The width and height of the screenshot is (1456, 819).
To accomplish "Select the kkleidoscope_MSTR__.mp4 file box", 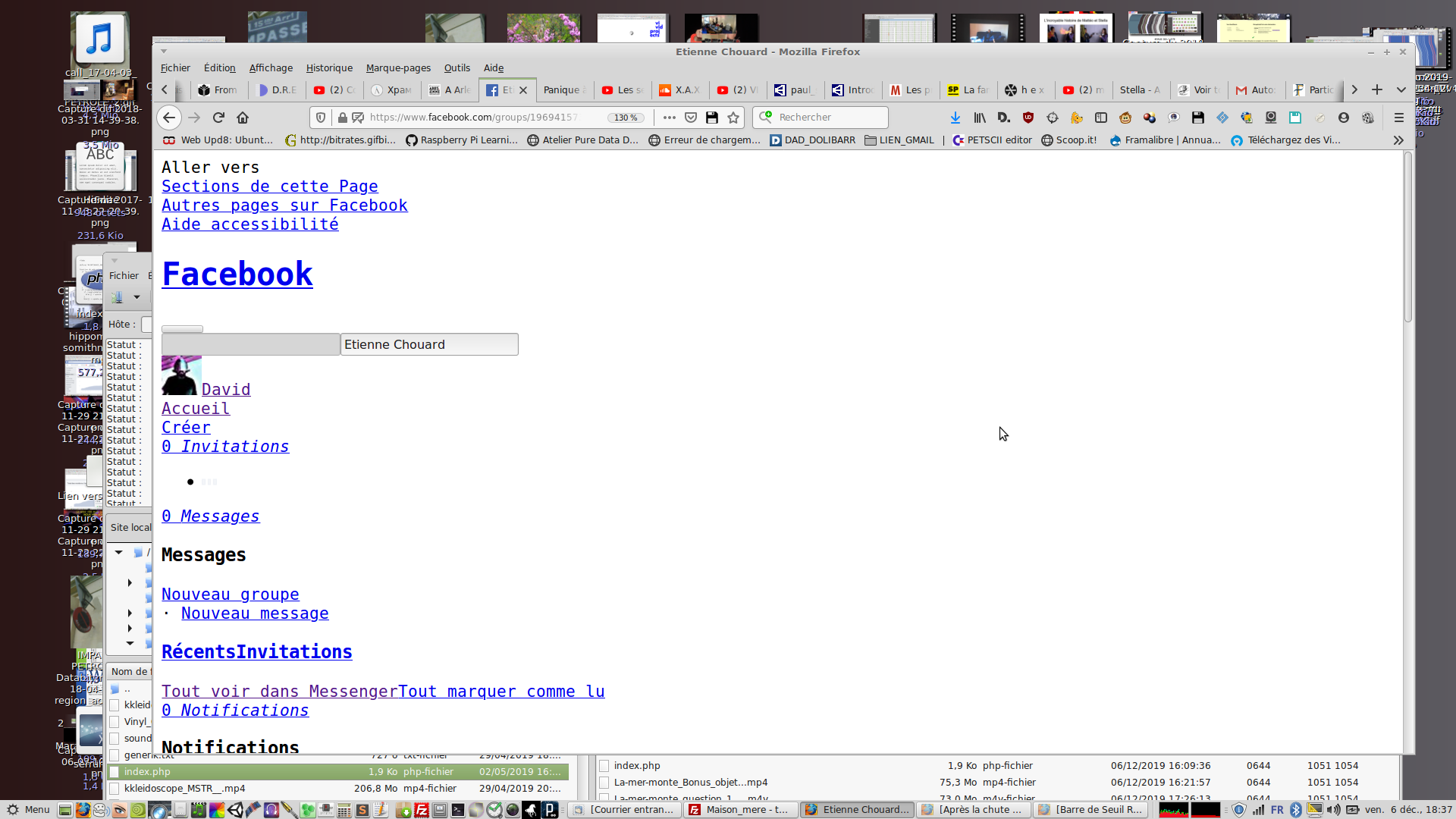I will coord(115,789).
